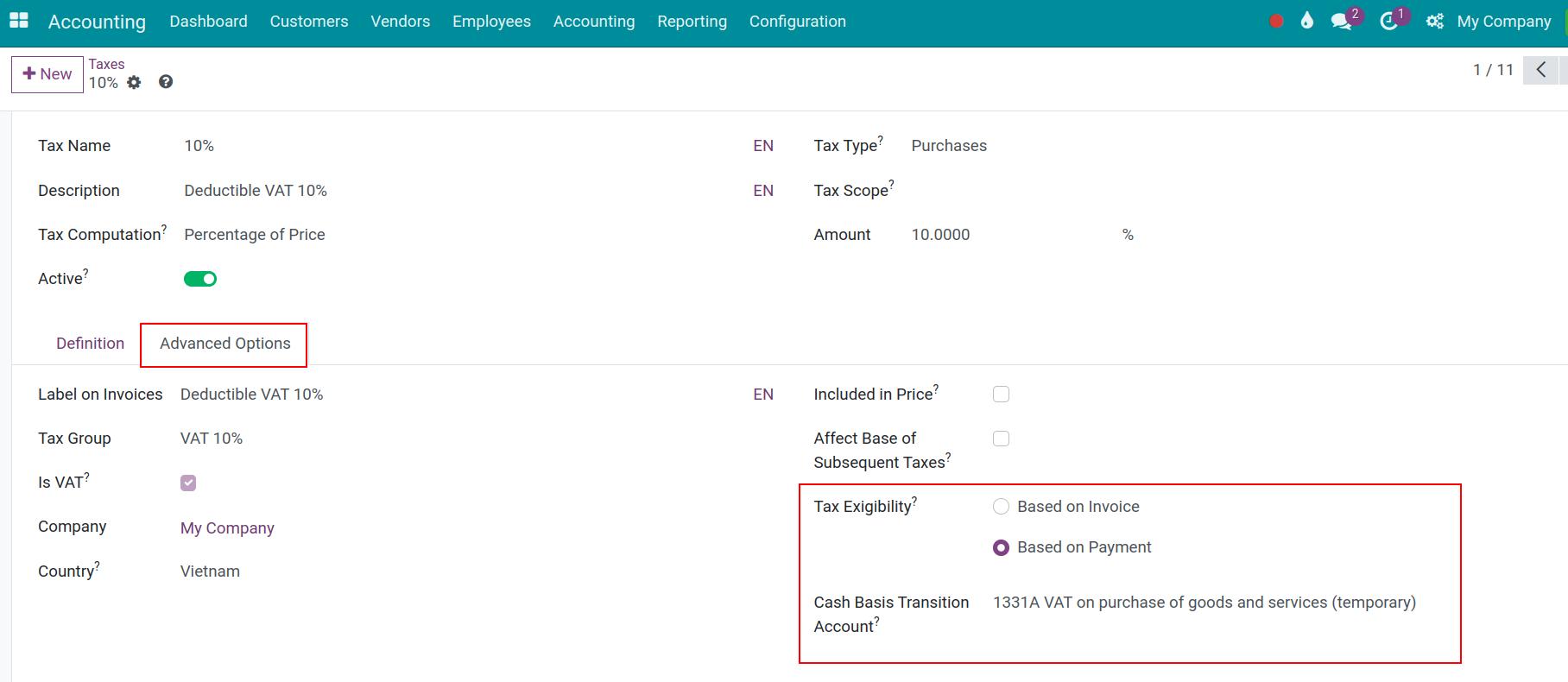Open the activities clock icon

pyautogui.click(x=1388, y=22)
